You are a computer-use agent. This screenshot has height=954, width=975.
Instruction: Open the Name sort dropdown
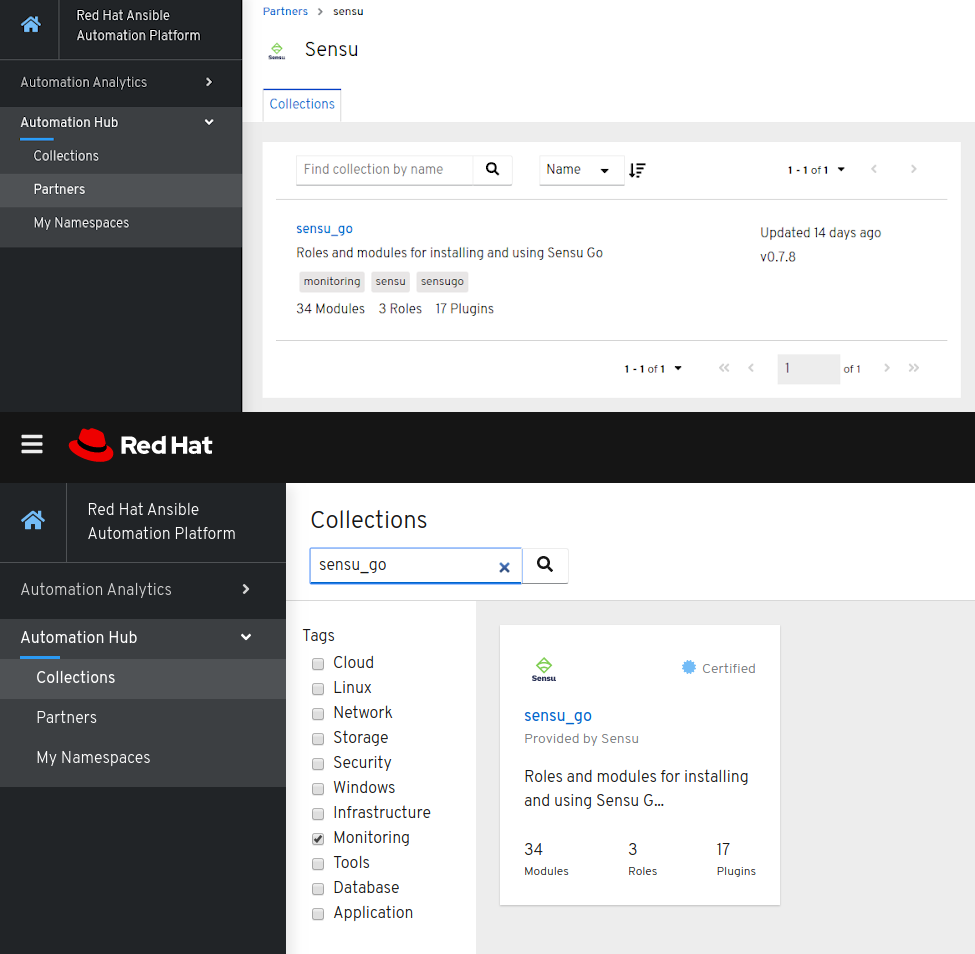coord(581,170)
